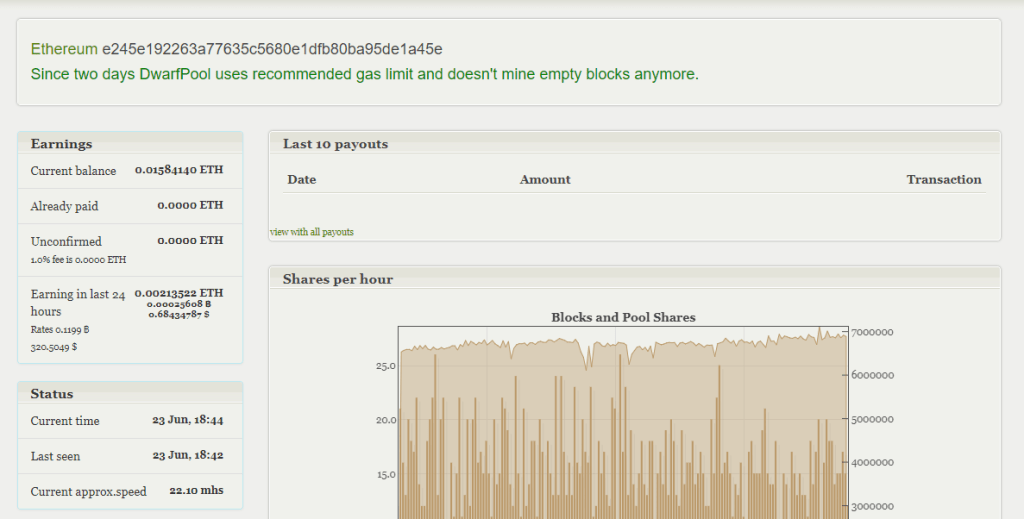The height and width of the screenshot is (519, 1024).
Task: Click the 1.0% fee note
Action: (x=78, y=260)
